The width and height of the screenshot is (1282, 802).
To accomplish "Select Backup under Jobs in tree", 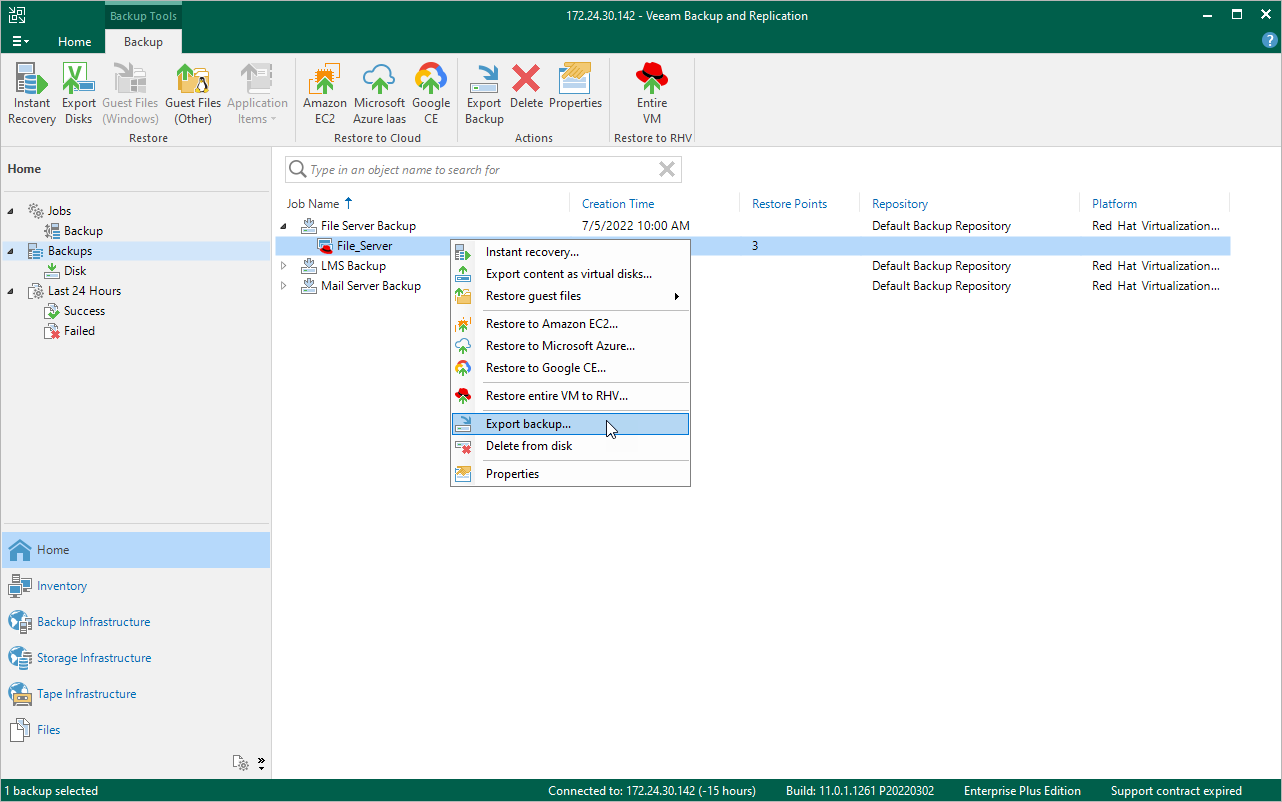I will 83,231.
